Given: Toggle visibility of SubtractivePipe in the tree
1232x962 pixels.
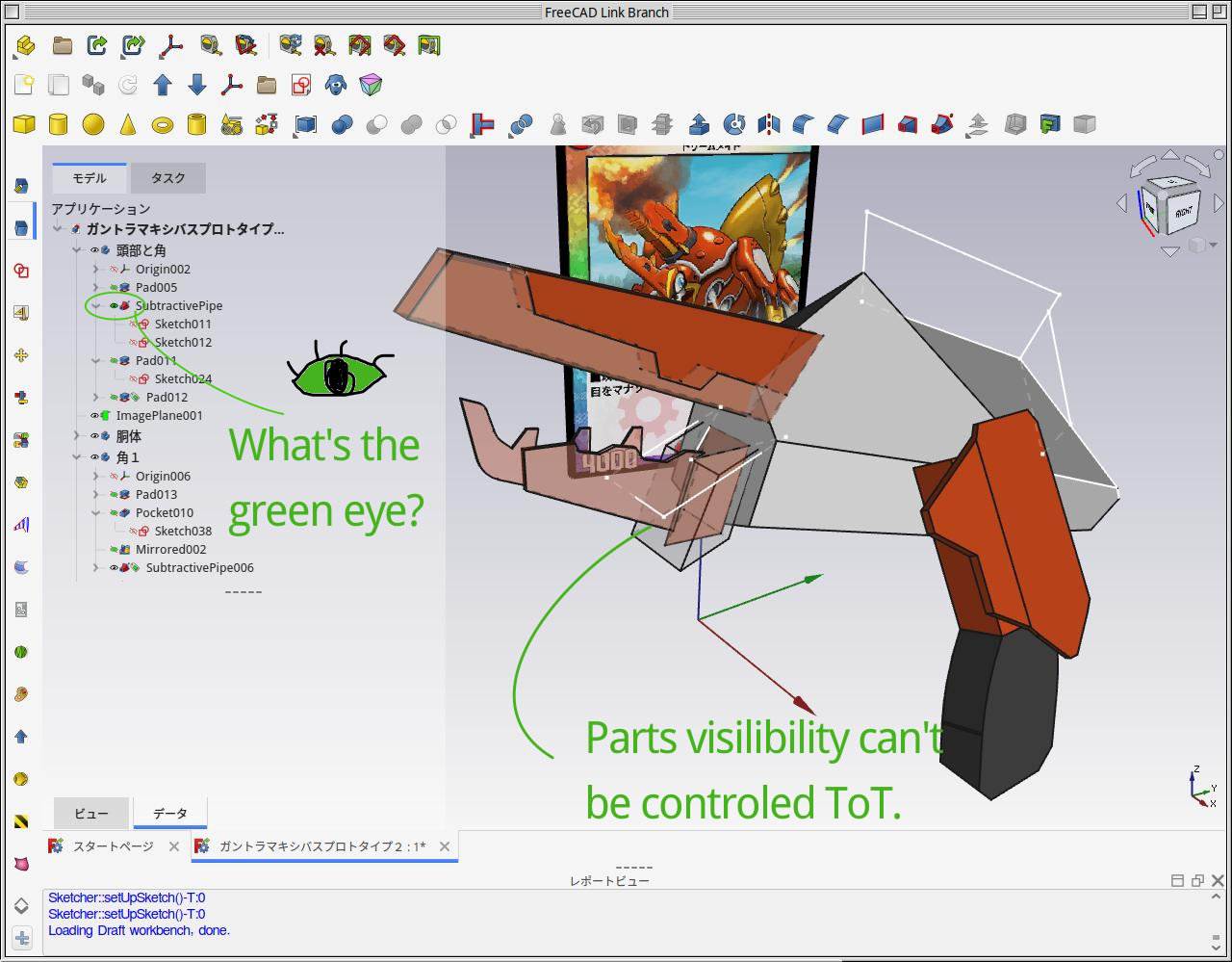Looking at the screenshot, I should (114, 305).
